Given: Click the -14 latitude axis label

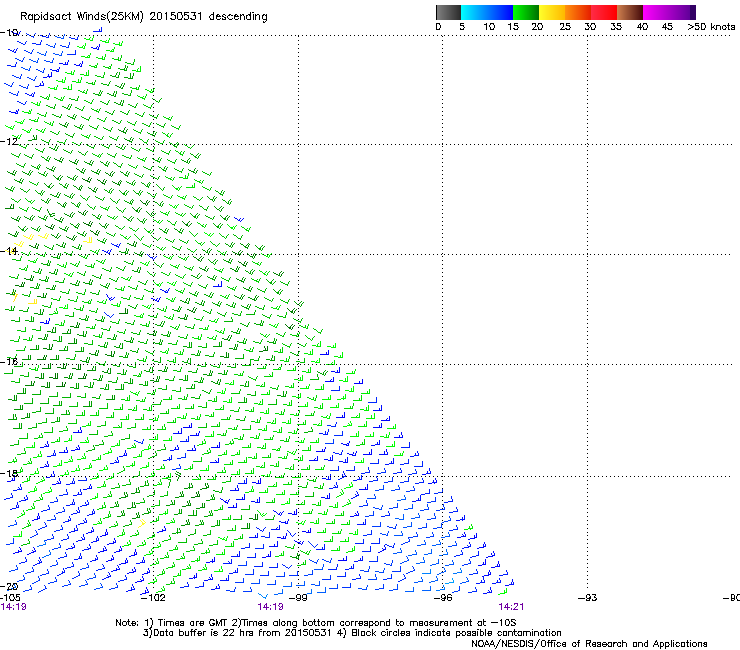Looking at the screenshot, I should coord(9,251).
